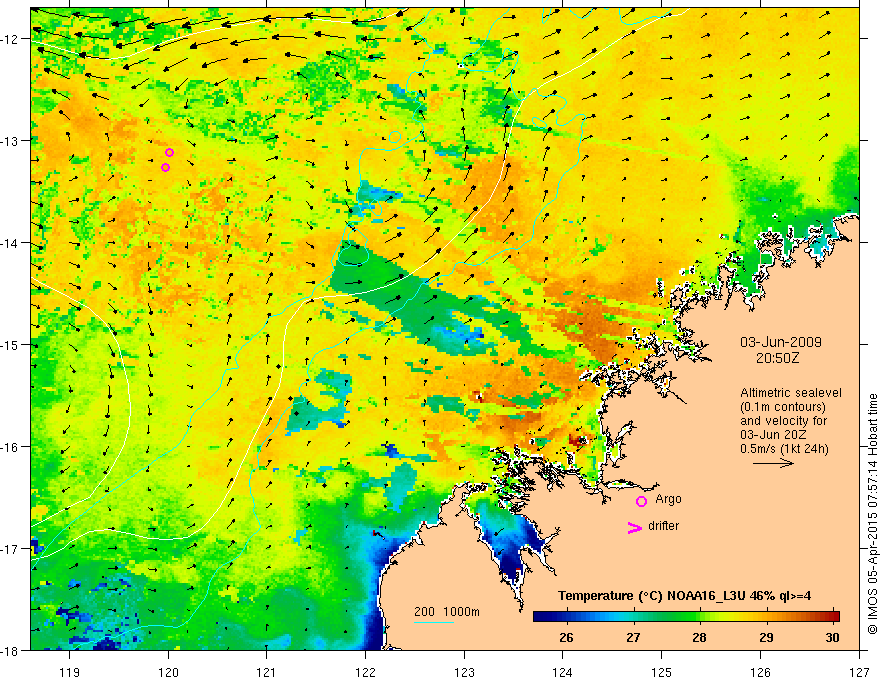Click the -18 latitude axis label
Image resolution: width=880 pixels, height=680 pixels.
click(11, 650)
